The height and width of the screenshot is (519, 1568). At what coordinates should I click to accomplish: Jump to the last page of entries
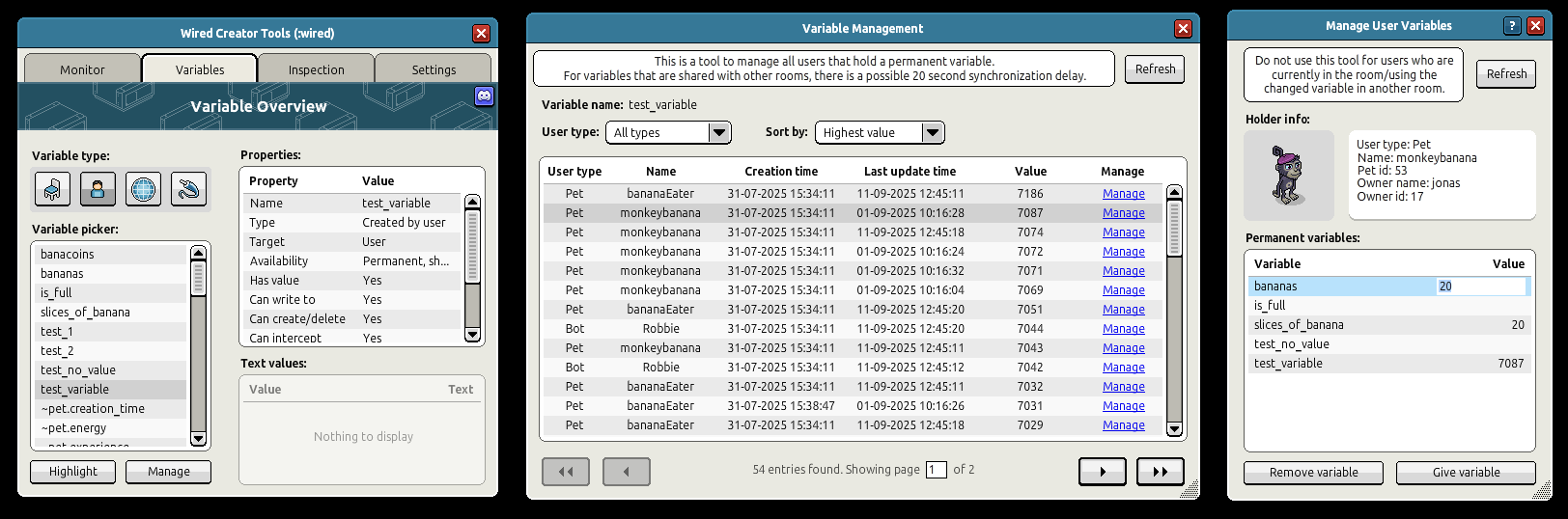coord(1160,472)
